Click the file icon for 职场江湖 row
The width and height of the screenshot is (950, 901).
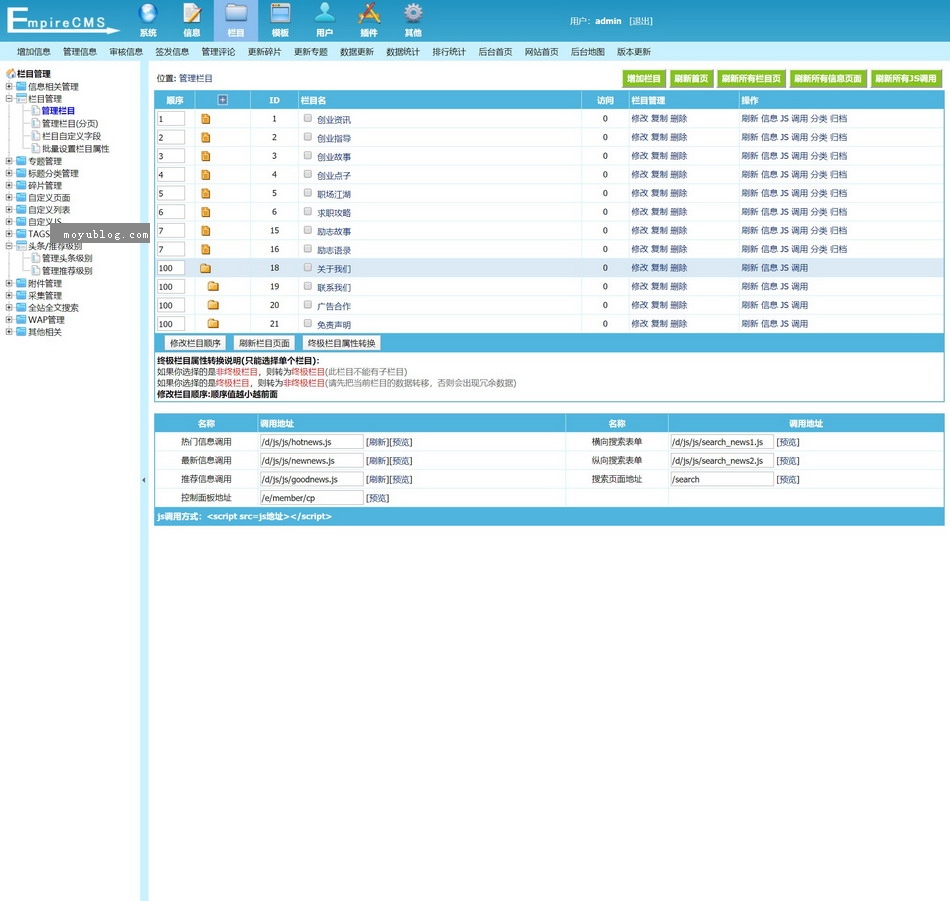pos(206,193)
